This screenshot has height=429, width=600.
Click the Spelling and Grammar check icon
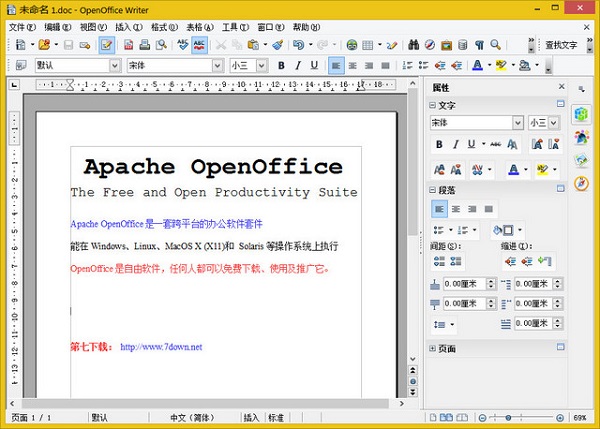pyautogui.click(x=183, y=45)
